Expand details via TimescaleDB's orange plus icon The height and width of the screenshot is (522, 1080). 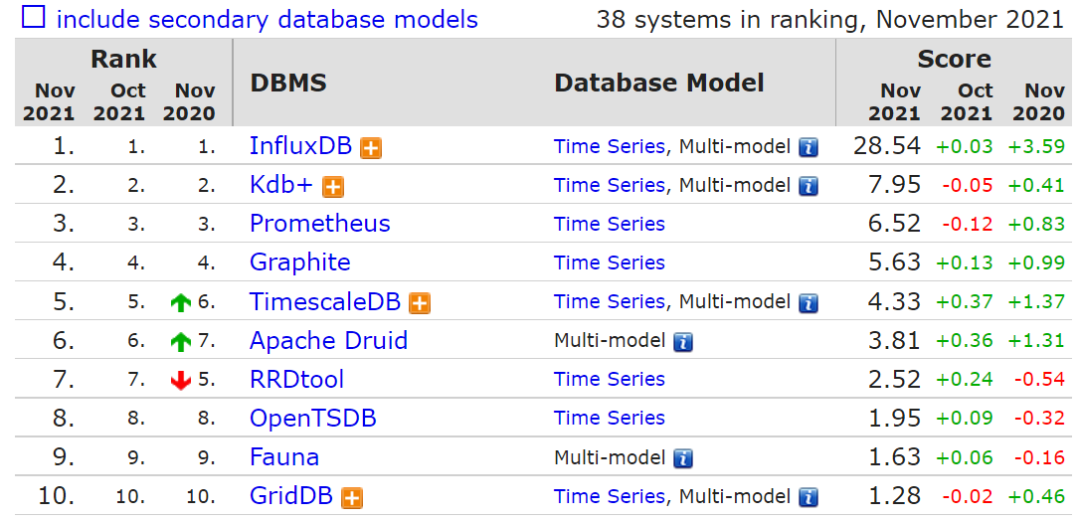pos(420,303)
